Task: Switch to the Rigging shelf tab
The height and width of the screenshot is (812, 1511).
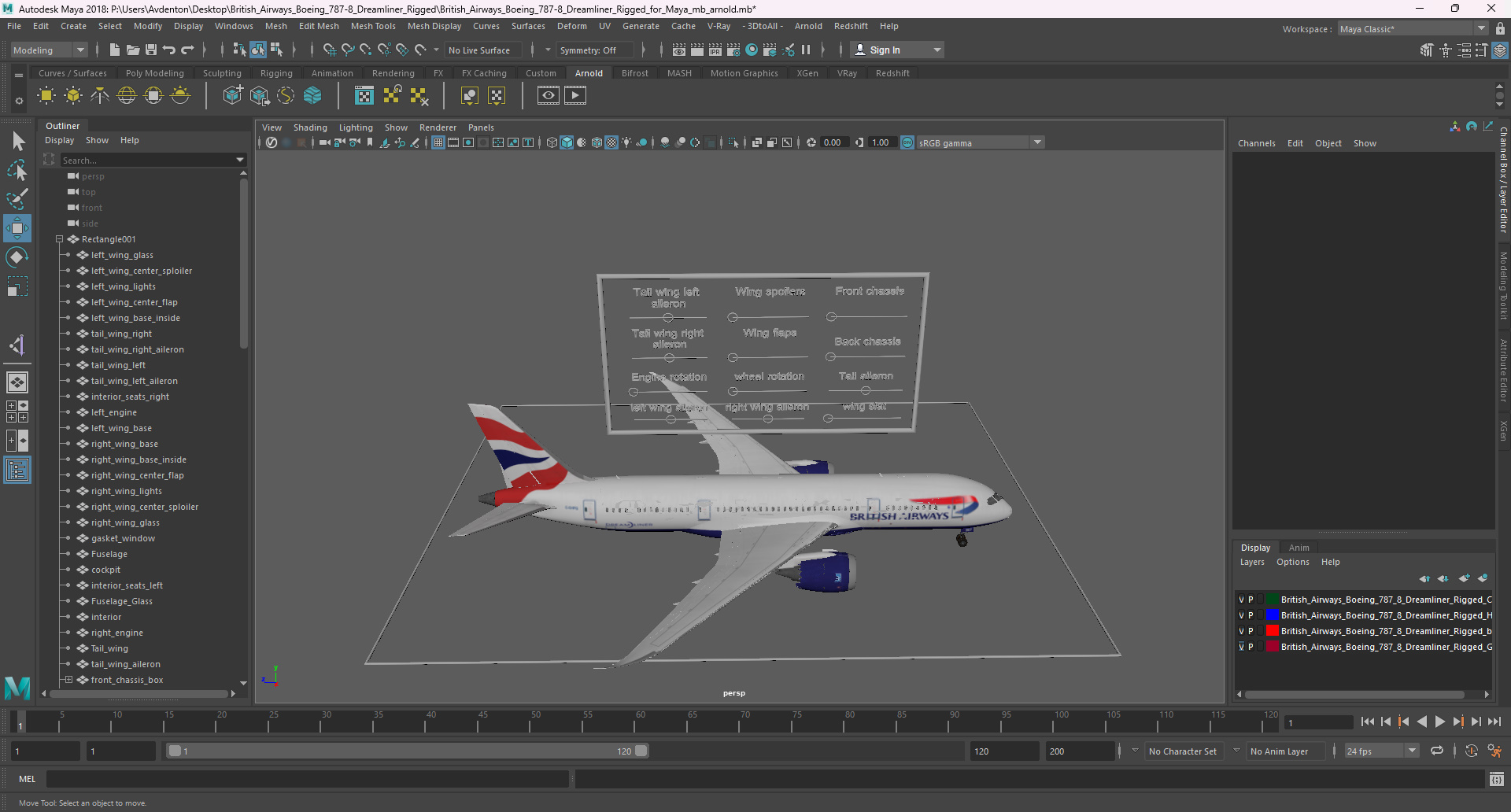Action: [276, 73]
